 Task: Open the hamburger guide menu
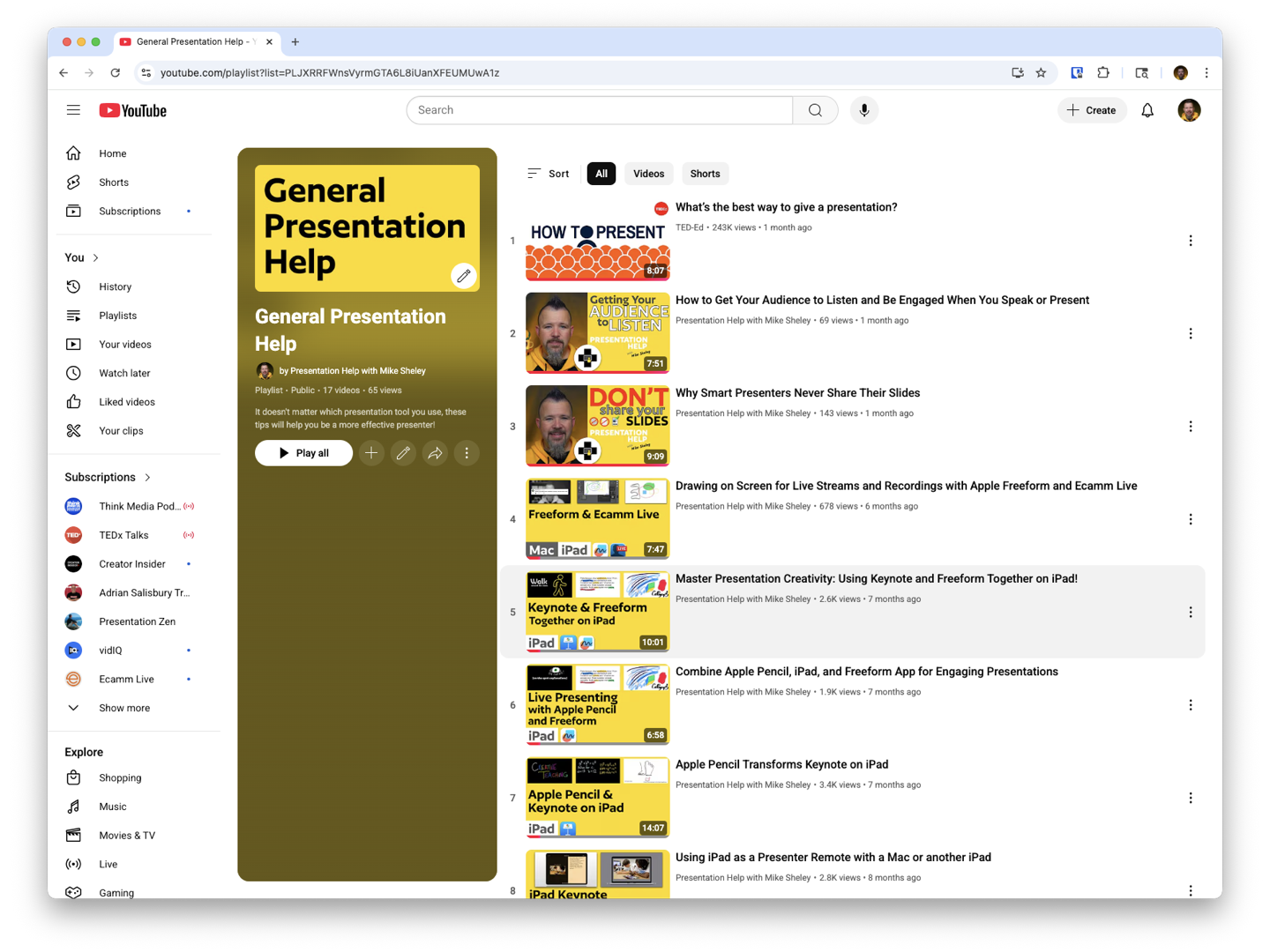point(73,110)
